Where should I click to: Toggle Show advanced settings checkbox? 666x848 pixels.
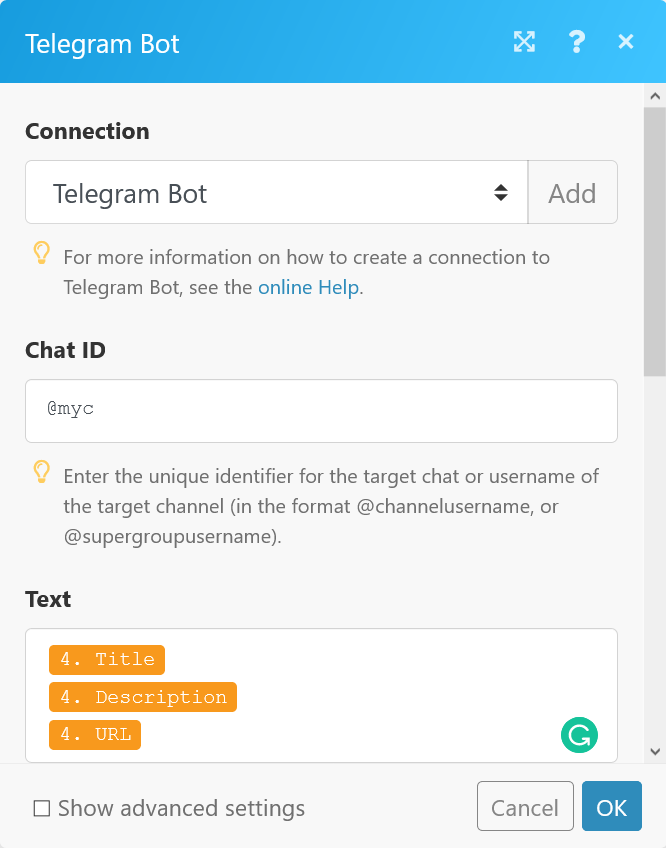point(42,809)
